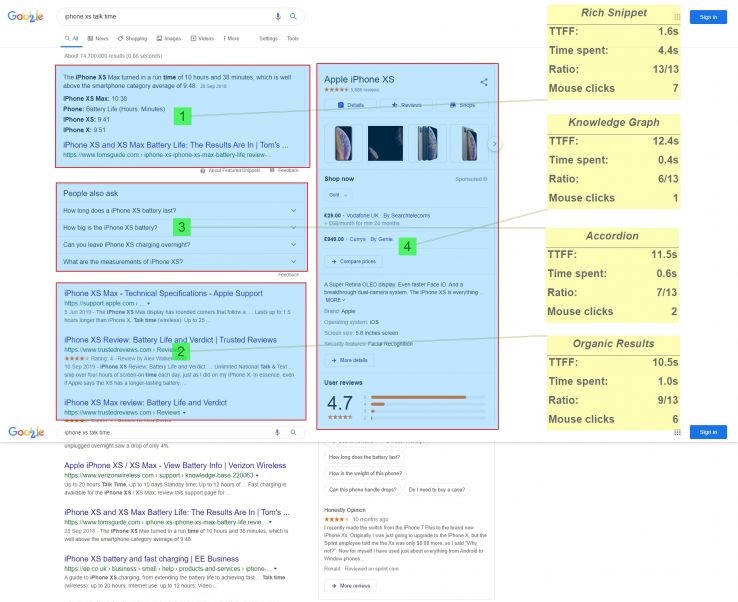Select 'How is the weight of this phone?' chip
This screenshot has height=602, width=738.
tap(366, 474)
